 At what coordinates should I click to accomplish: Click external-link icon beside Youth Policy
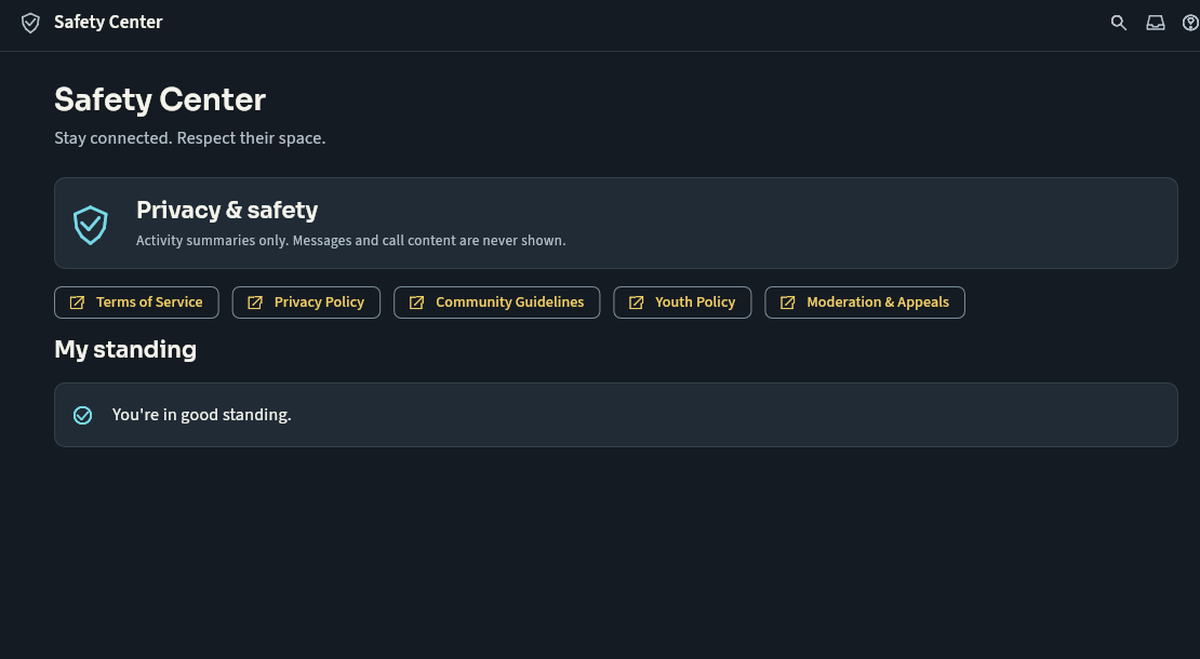coord(636,302)
